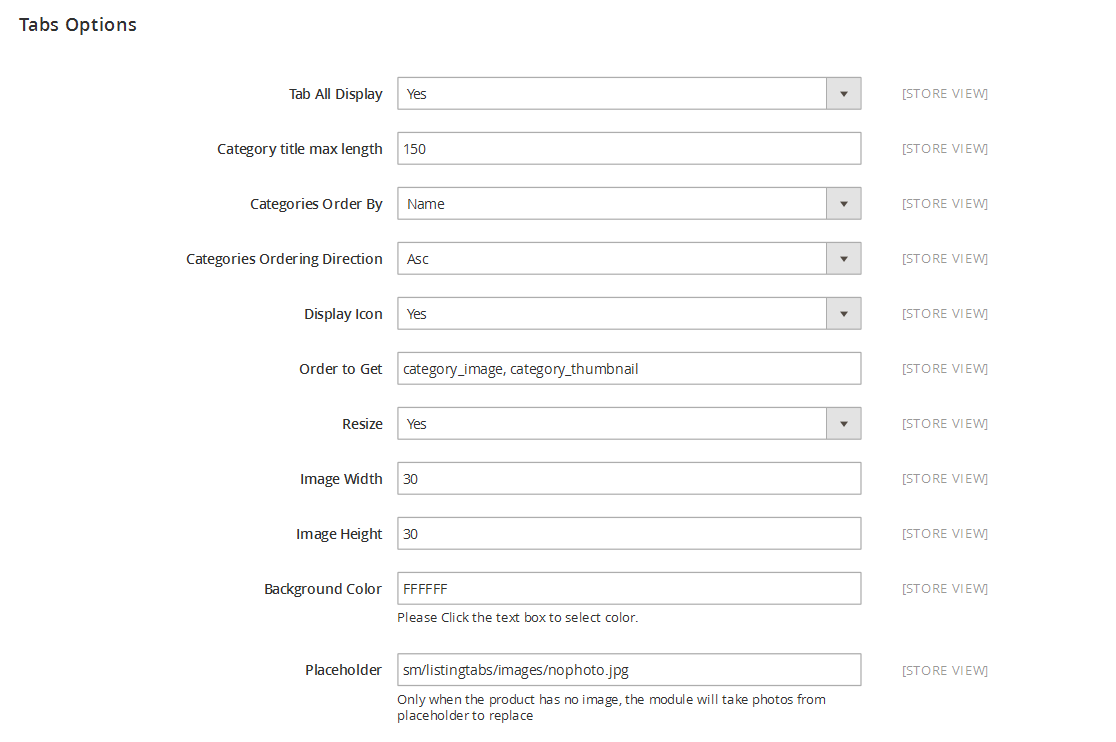The height and width of the screenshot is (742, 1116).
Task: Click the Tab All Display label
Action: [335, 94]
